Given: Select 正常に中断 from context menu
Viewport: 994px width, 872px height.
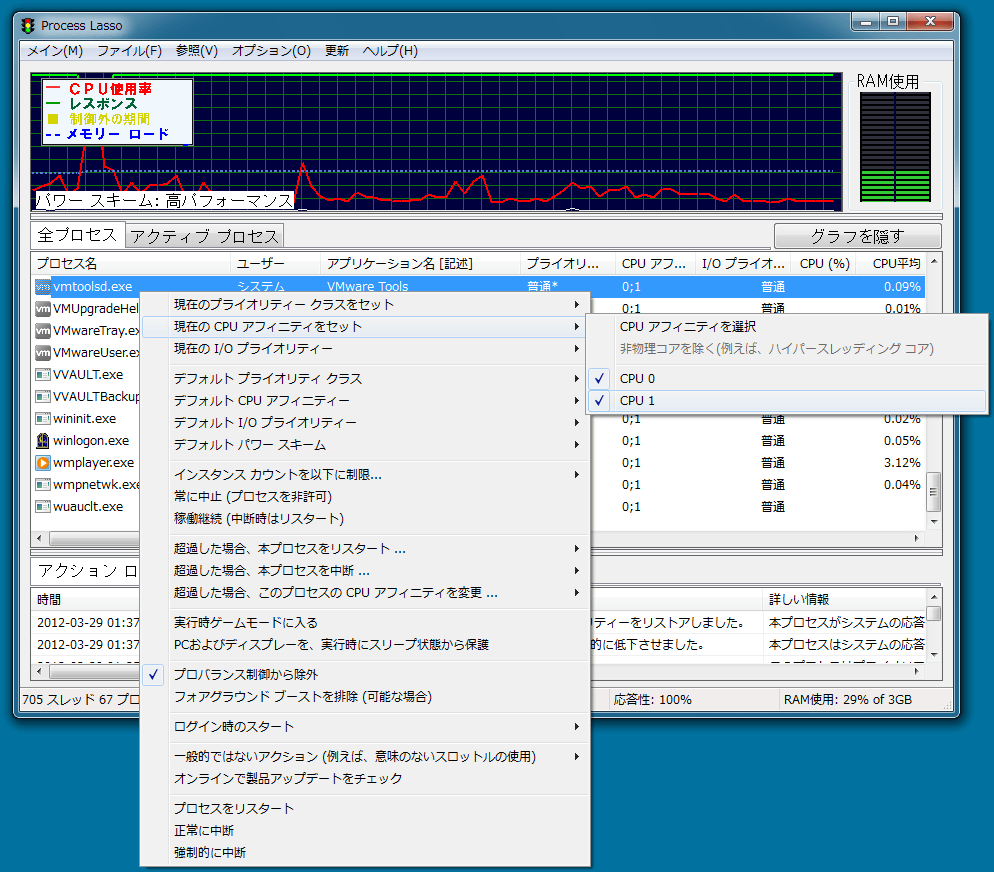Looking at the screenshot, I should pos(366,830).
